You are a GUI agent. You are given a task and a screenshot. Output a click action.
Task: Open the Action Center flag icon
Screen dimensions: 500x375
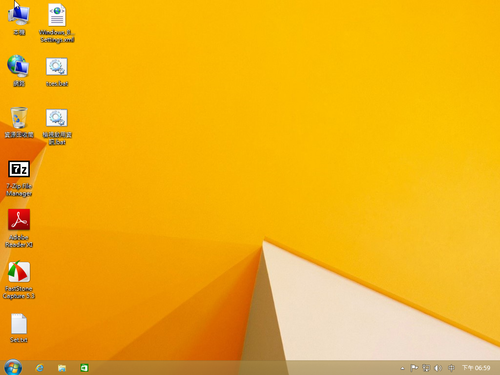414,368
